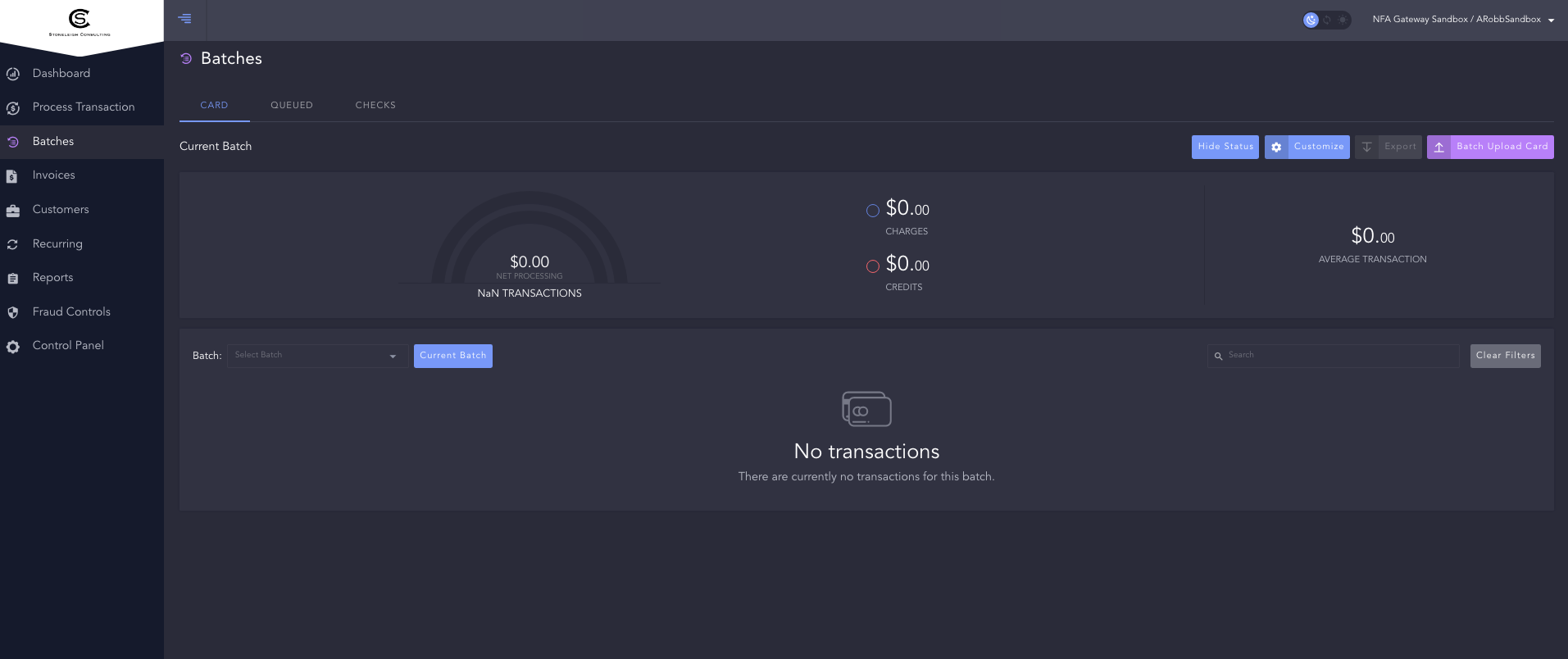Open the Customers briefcase icon
Image resolution: width=1568 pixels, height=659 pixels.
point(13,211)
